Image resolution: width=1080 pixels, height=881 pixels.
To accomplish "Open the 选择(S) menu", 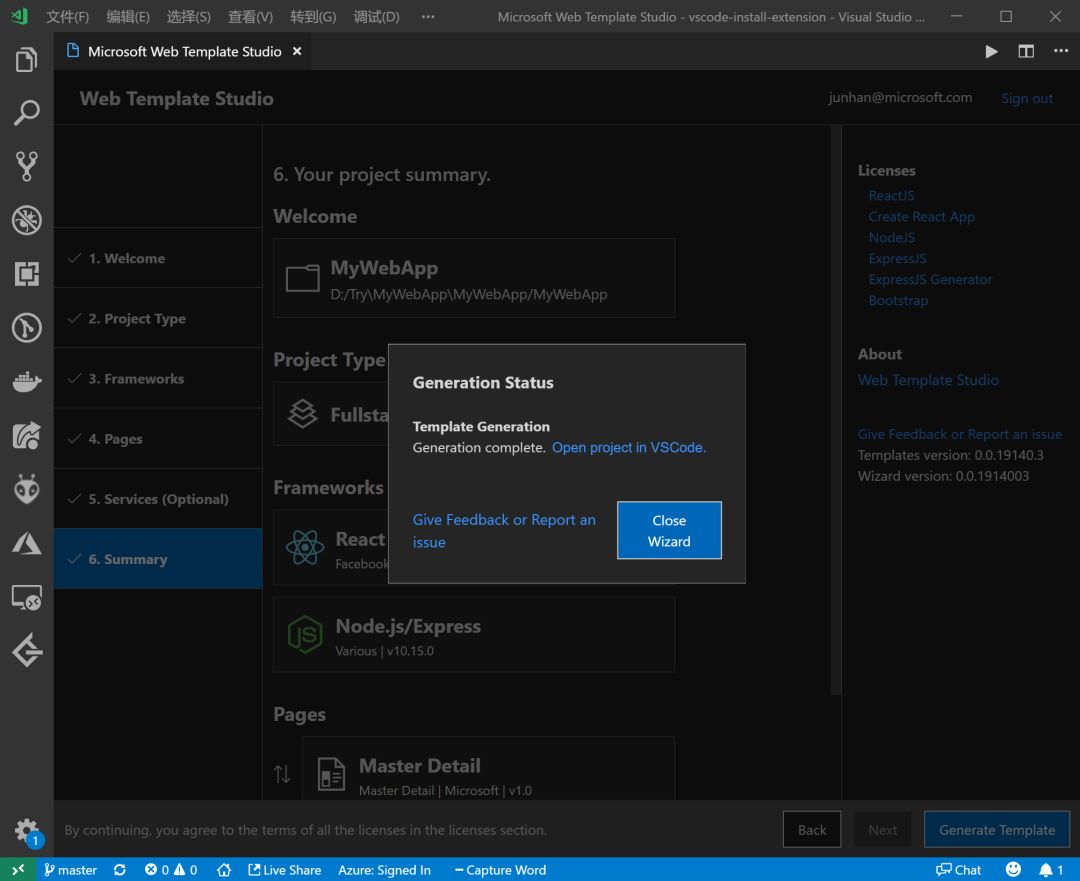I will [188, 17].
